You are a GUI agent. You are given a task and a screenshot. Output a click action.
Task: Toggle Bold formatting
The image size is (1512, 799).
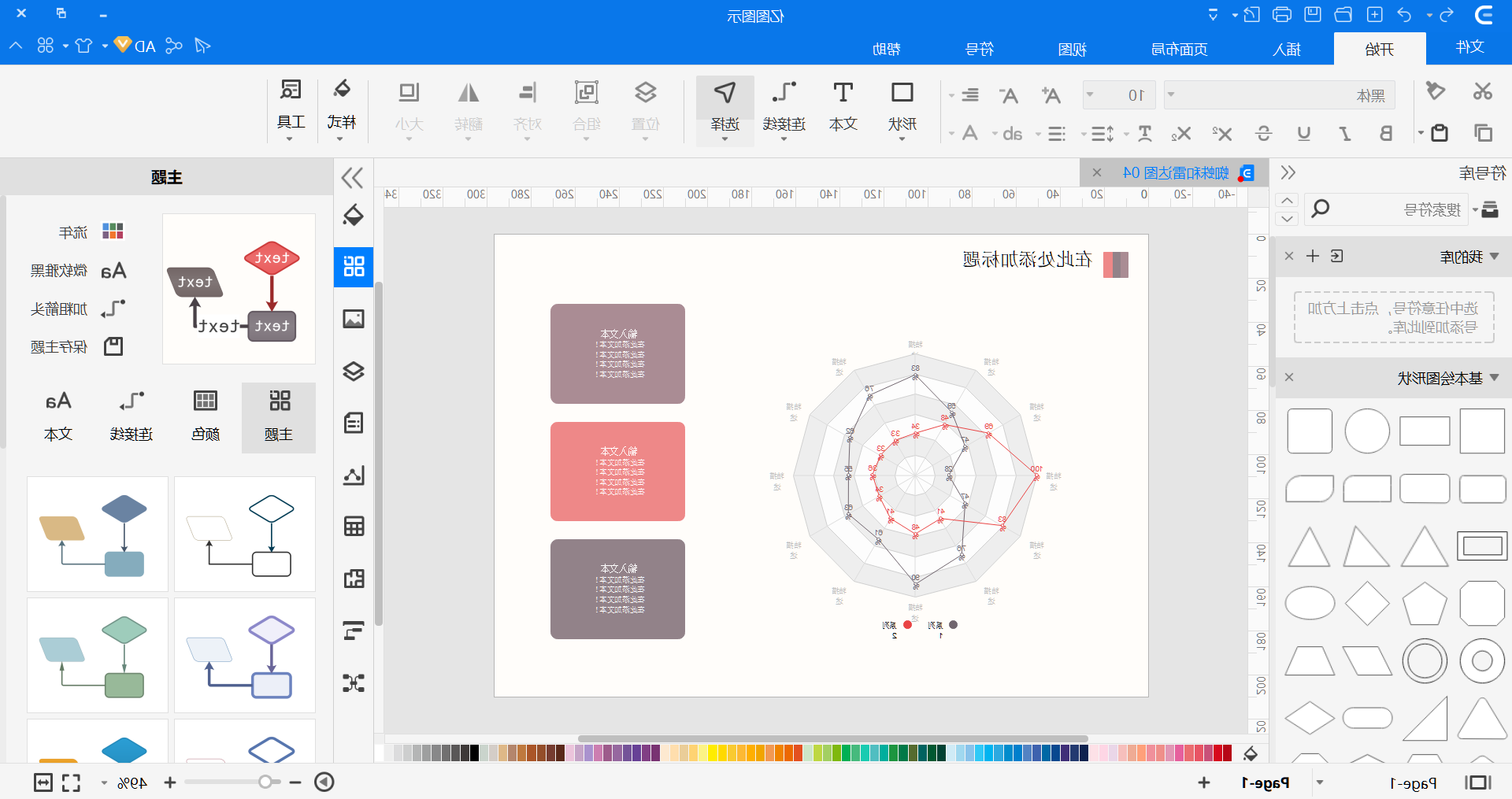pos(1386,134)
